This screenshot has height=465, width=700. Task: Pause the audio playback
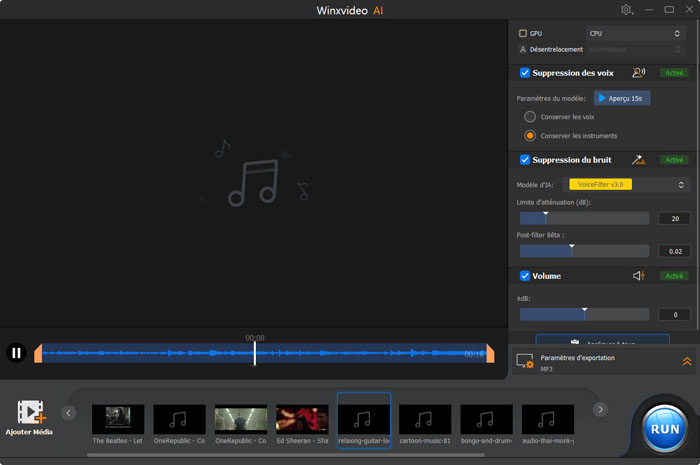click(16, 352)
